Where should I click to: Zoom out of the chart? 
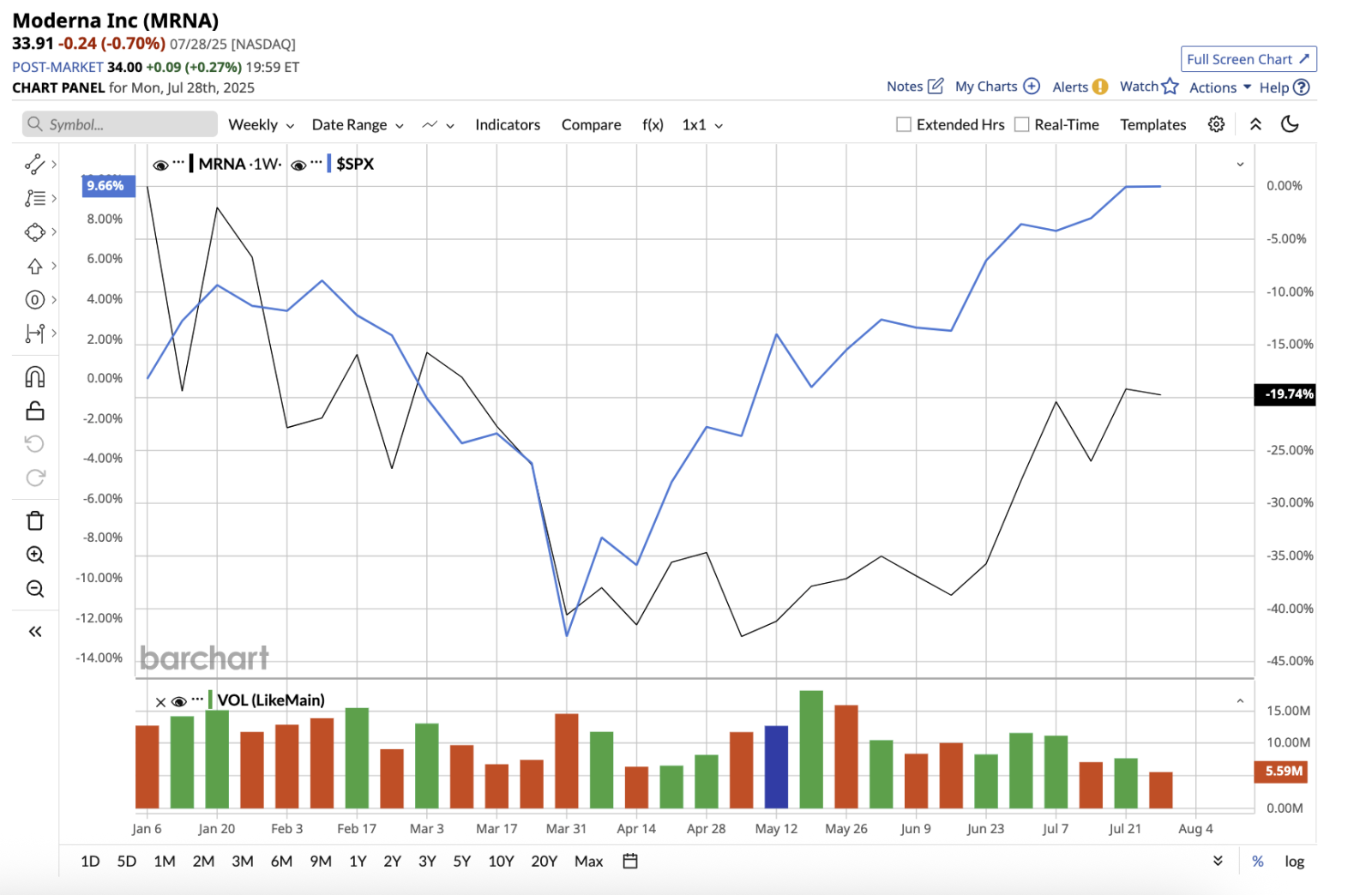click(34, 589)
